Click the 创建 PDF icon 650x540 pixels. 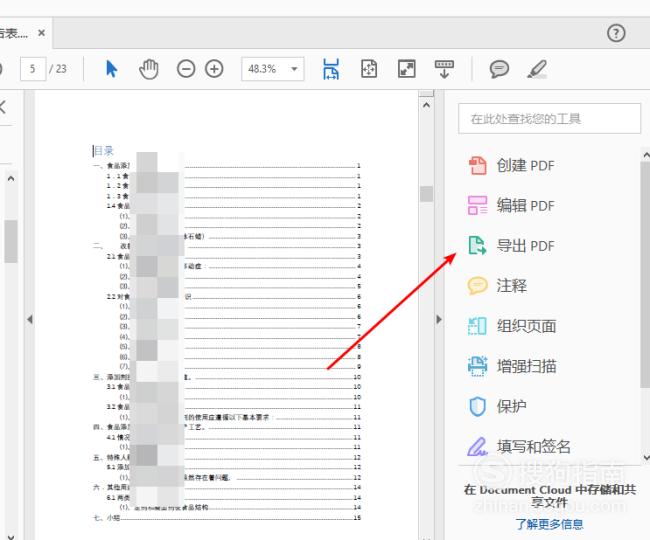(478, 165)
